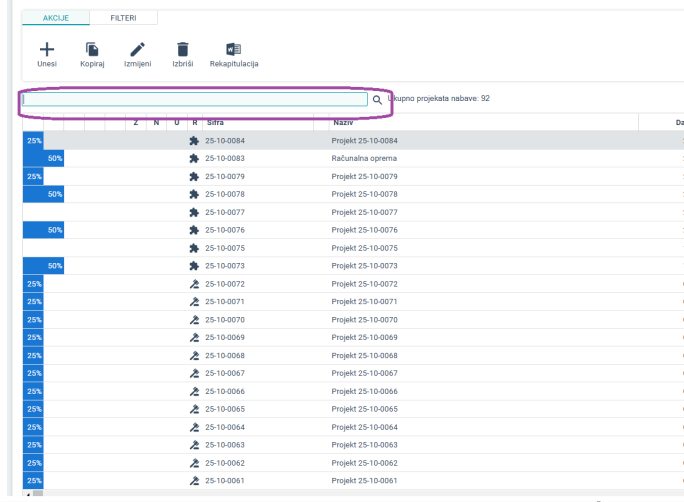Image resolution: width=684 pixels, height=502 pixels.
Task: Click the 25% progress bar for 25-10-0079
Action: (33, 176)
